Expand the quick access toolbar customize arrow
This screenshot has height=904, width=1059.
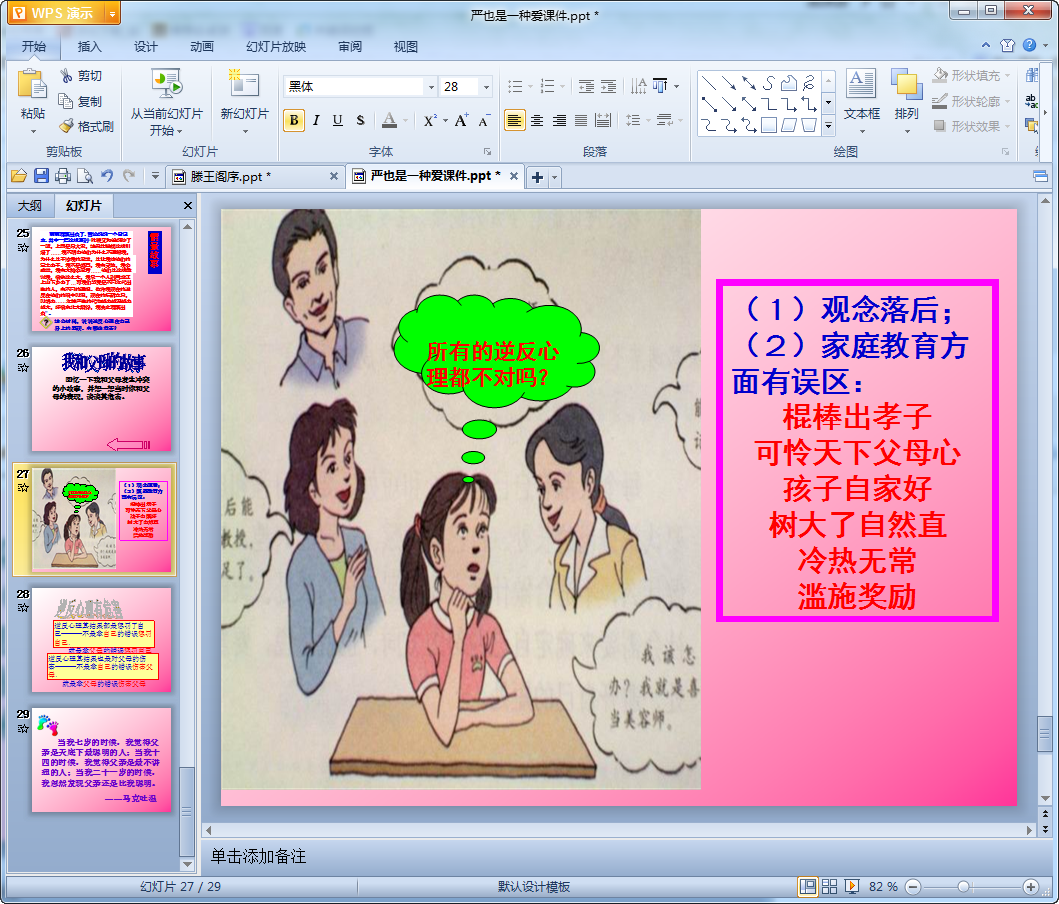click(x=155, y=176)
